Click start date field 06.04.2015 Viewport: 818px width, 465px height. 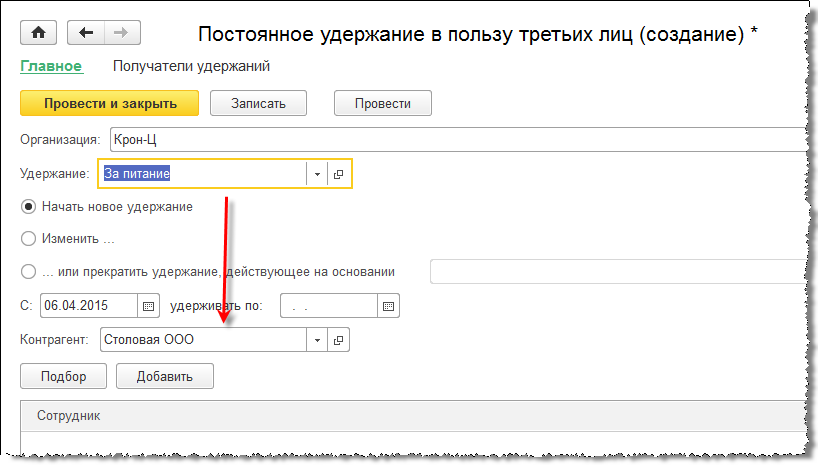tap(89, 306)
